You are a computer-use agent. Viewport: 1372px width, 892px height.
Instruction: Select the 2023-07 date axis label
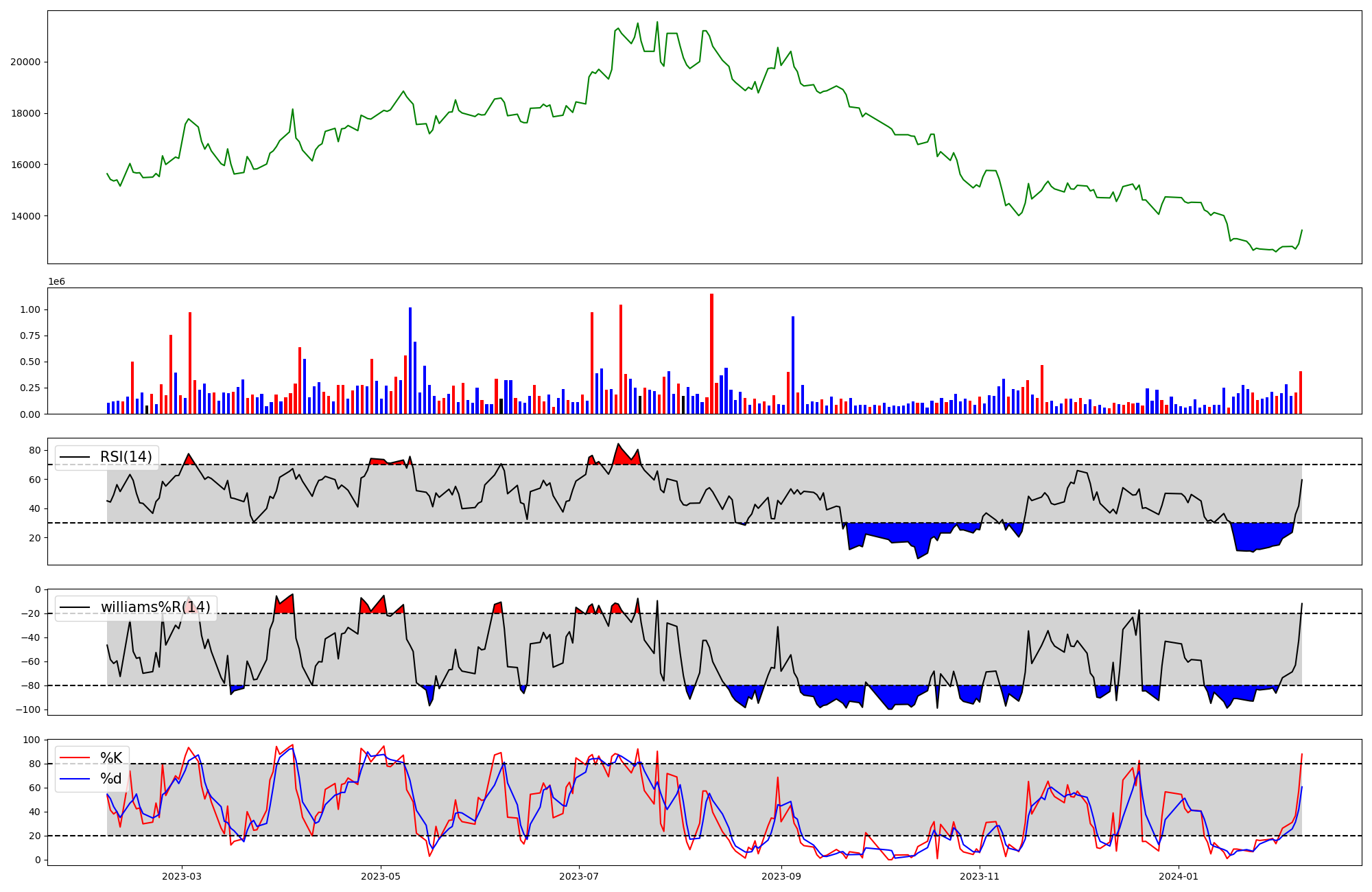coord(579,876)
